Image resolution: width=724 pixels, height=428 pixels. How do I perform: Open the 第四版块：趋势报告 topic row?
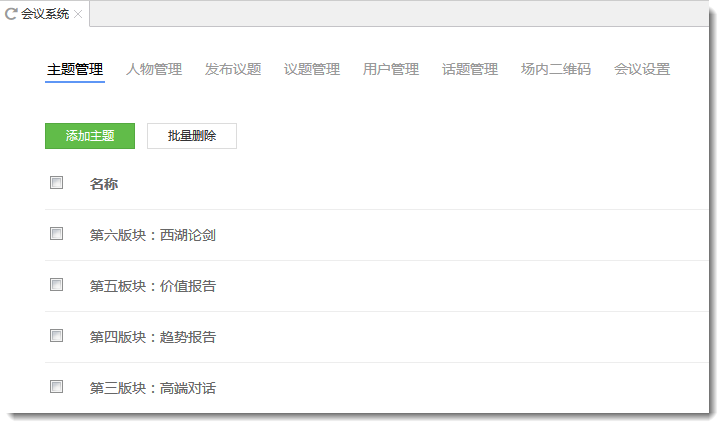(x=153, y=337)
